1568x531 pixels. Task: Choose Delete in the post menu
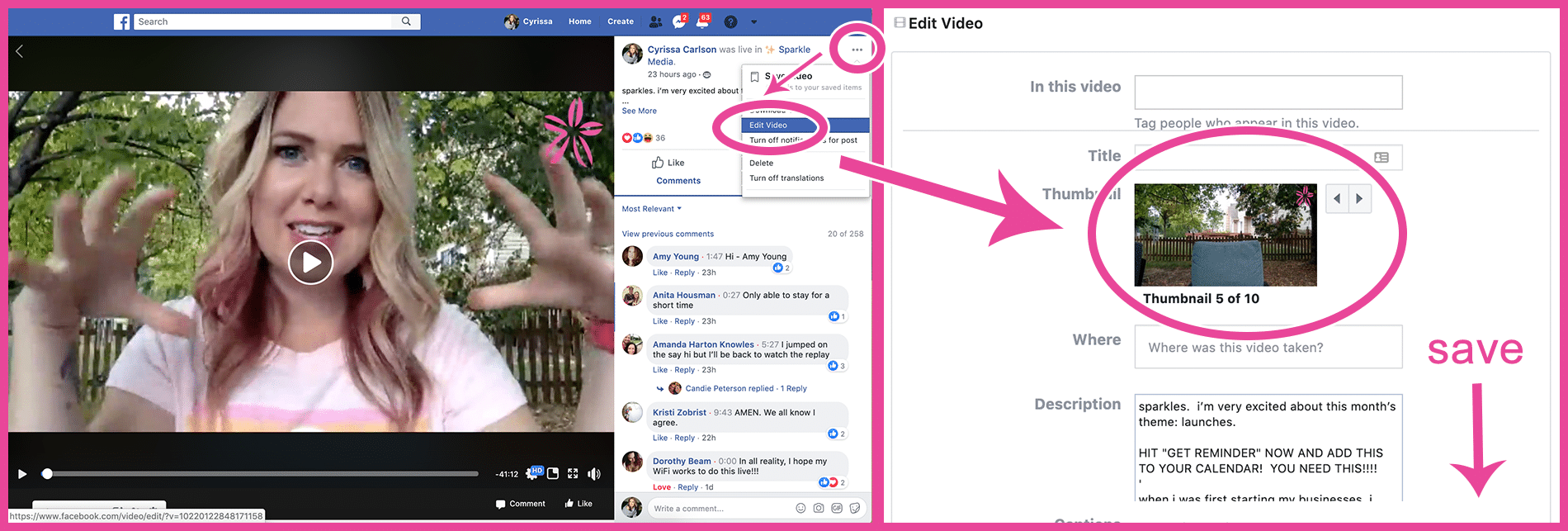click(x=762, y=164)
